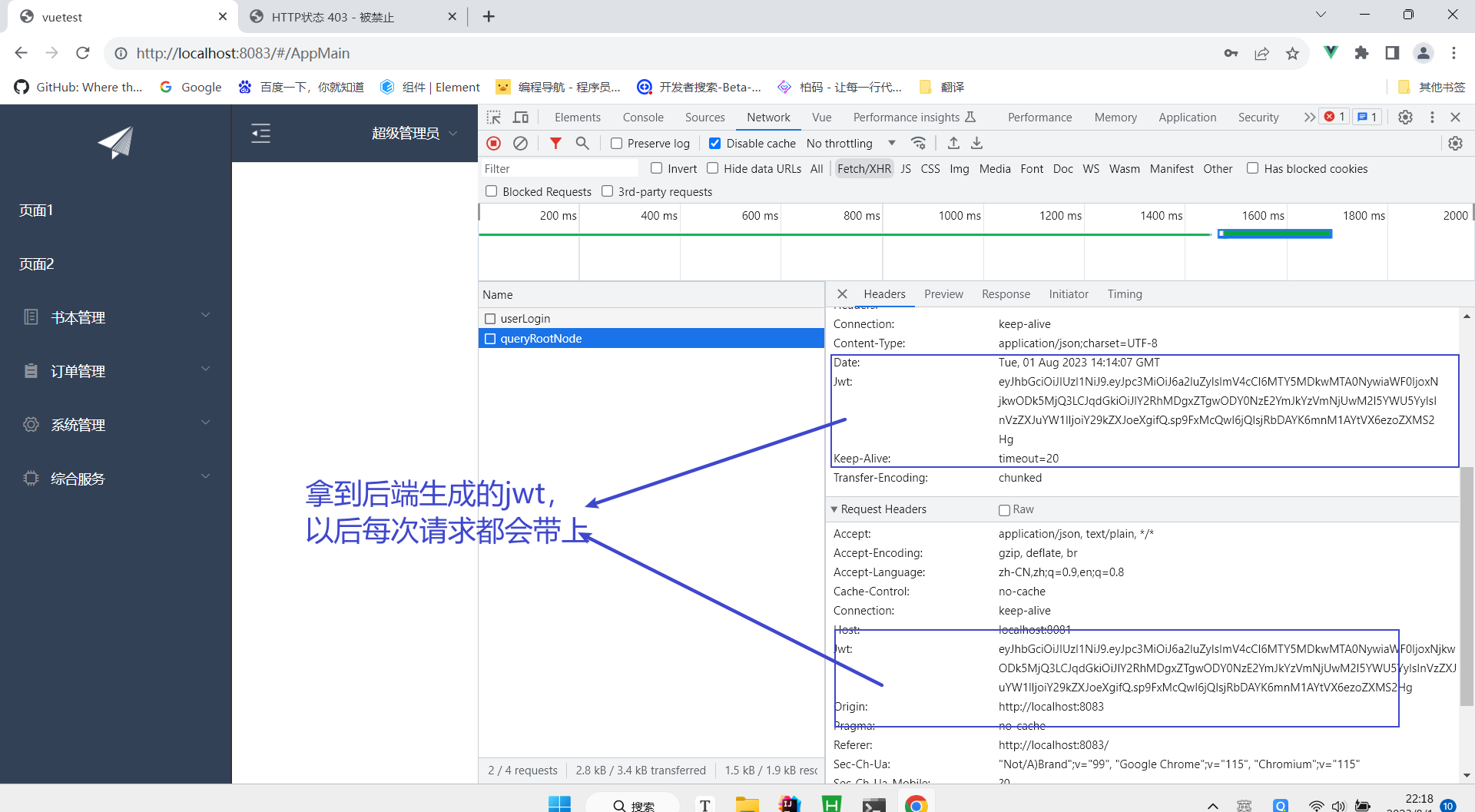
Task: Enable Has blocked cookies checkbox
Action: pos(1252,168)
